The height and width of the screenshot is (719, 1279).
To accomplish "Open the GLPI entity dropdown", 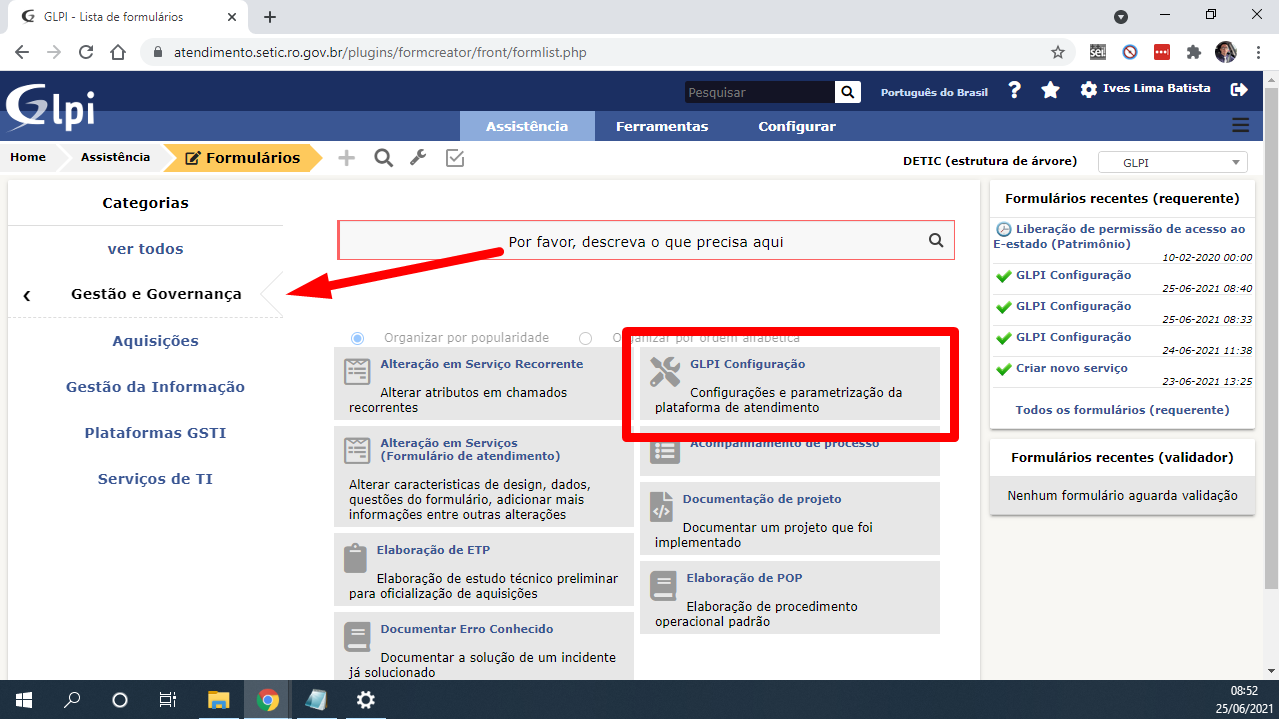I will [x=1173, y=162].
